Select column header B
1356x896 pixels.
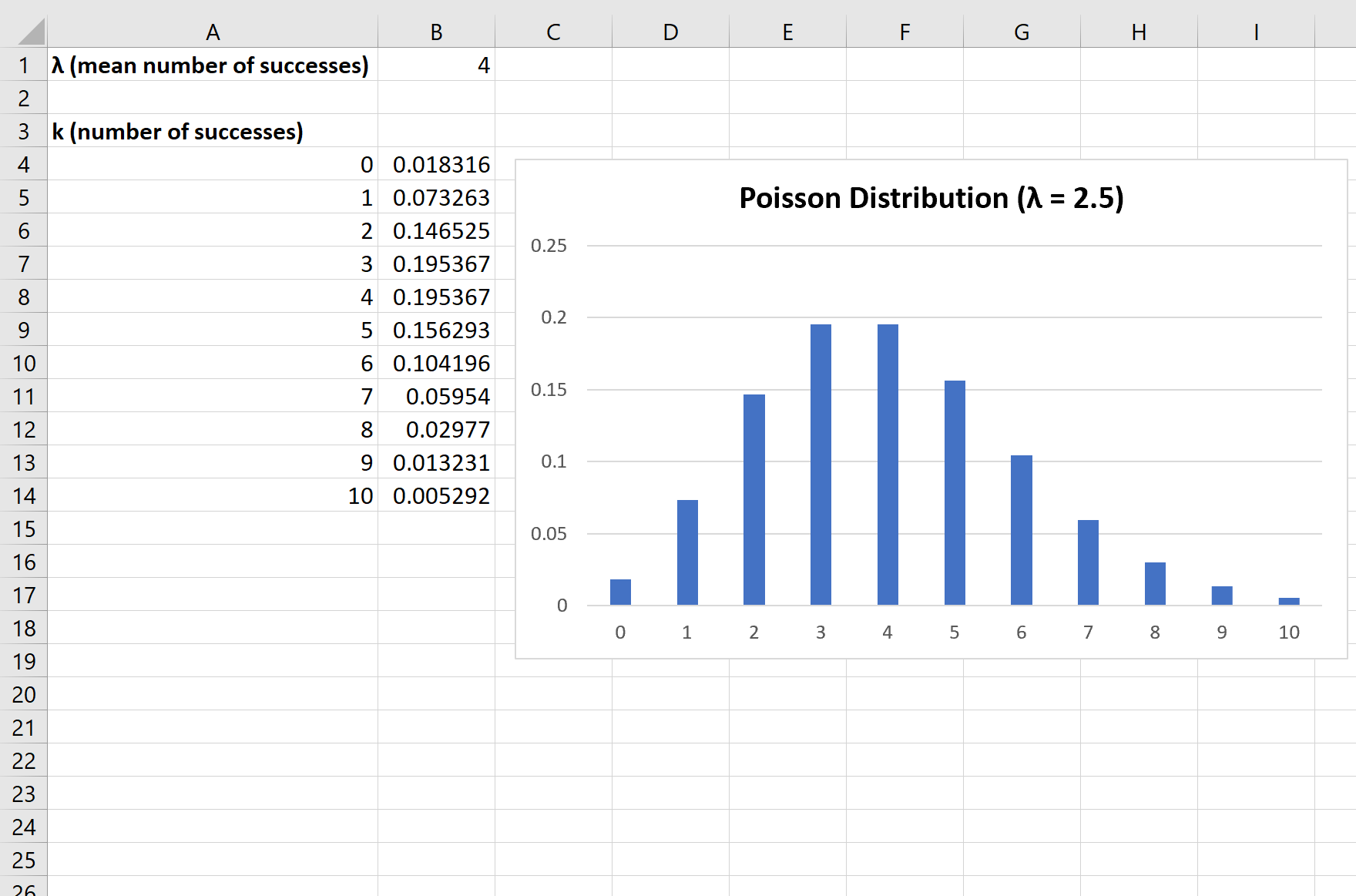(436, 32)
